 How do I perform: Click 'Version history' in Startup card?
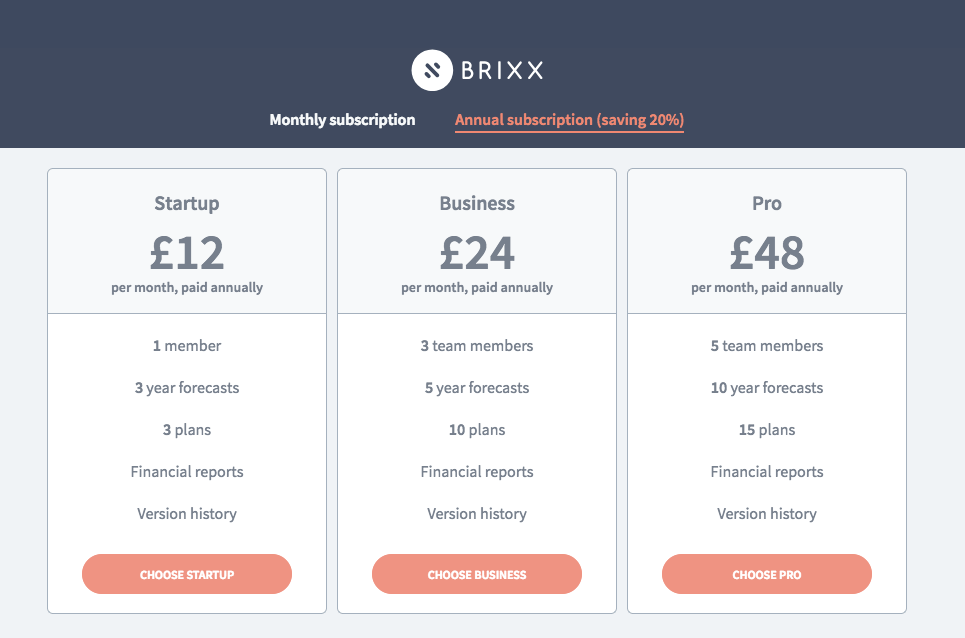pos(187,514)
